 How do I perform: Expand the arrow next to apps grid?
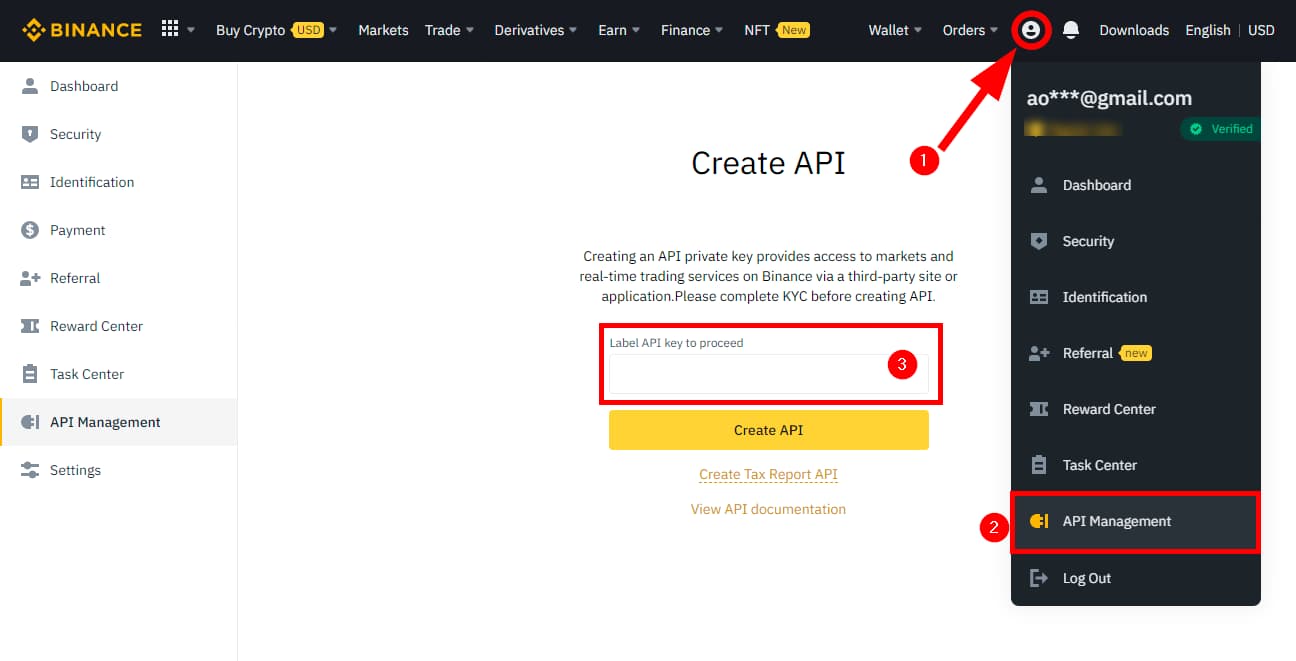tap(191, 30)
